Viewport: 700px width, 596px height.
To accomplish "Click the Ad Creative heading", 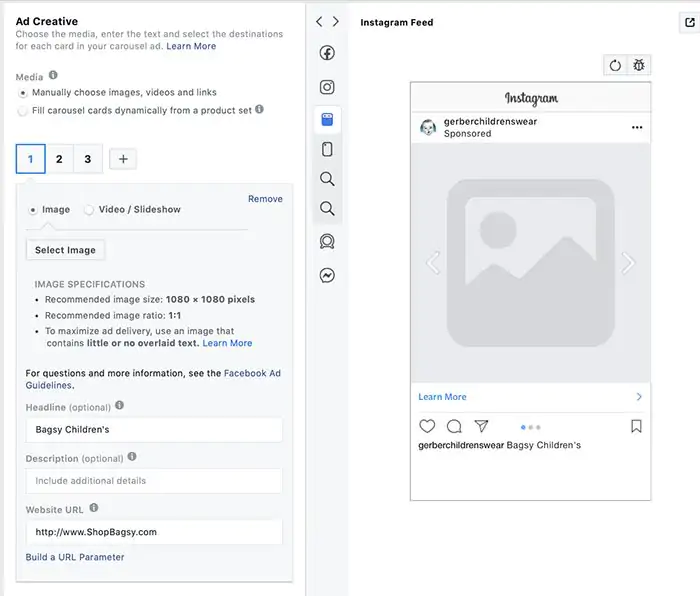I will click(x=47, y=21).
